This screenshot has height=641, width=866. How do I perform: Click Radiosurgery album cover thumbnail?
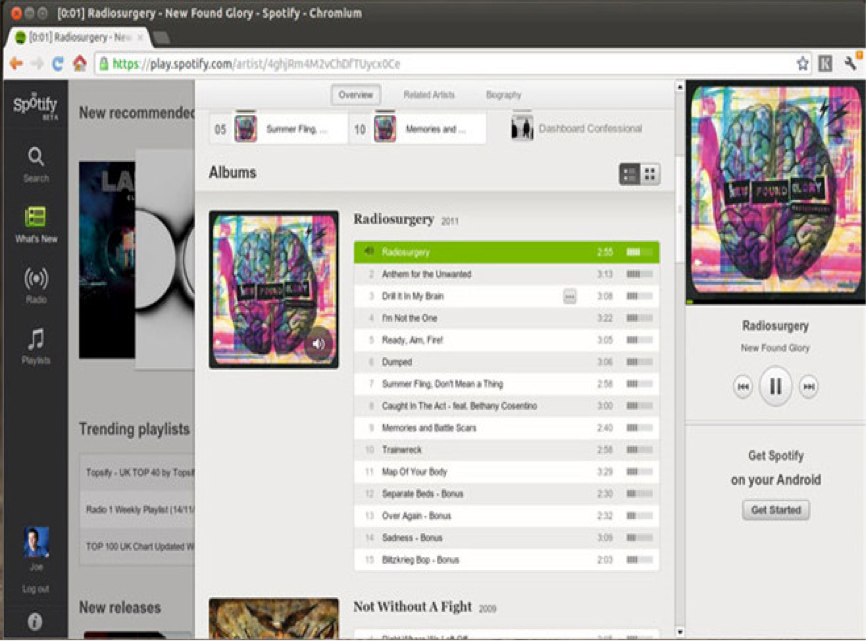click(274, 289)
